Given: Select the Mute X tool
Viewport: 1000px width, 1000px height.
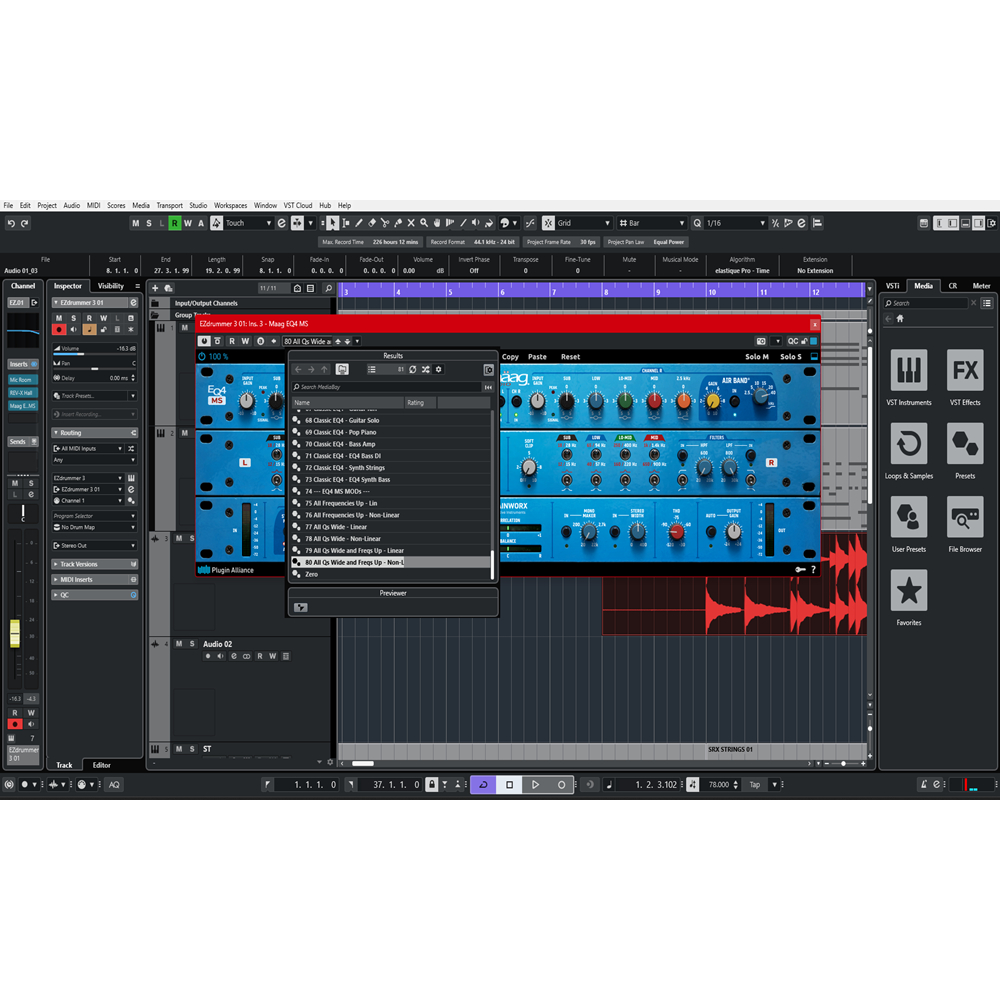Looking at the screenshot, I should (x=411, y=223).
